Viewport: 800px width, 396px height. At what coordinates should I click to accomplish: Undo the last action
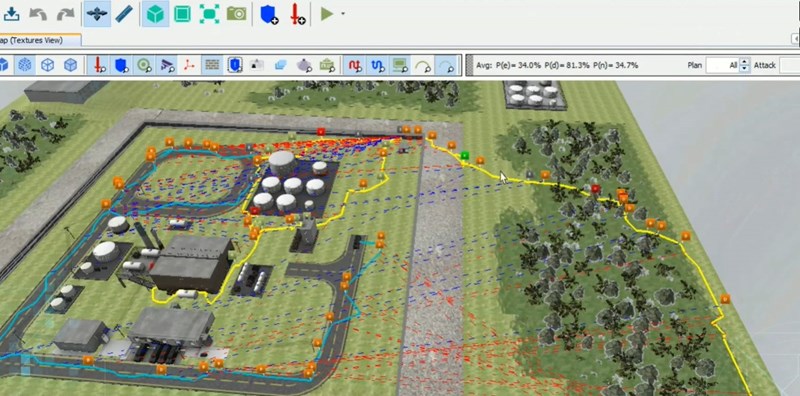click(x=38, y=14)
